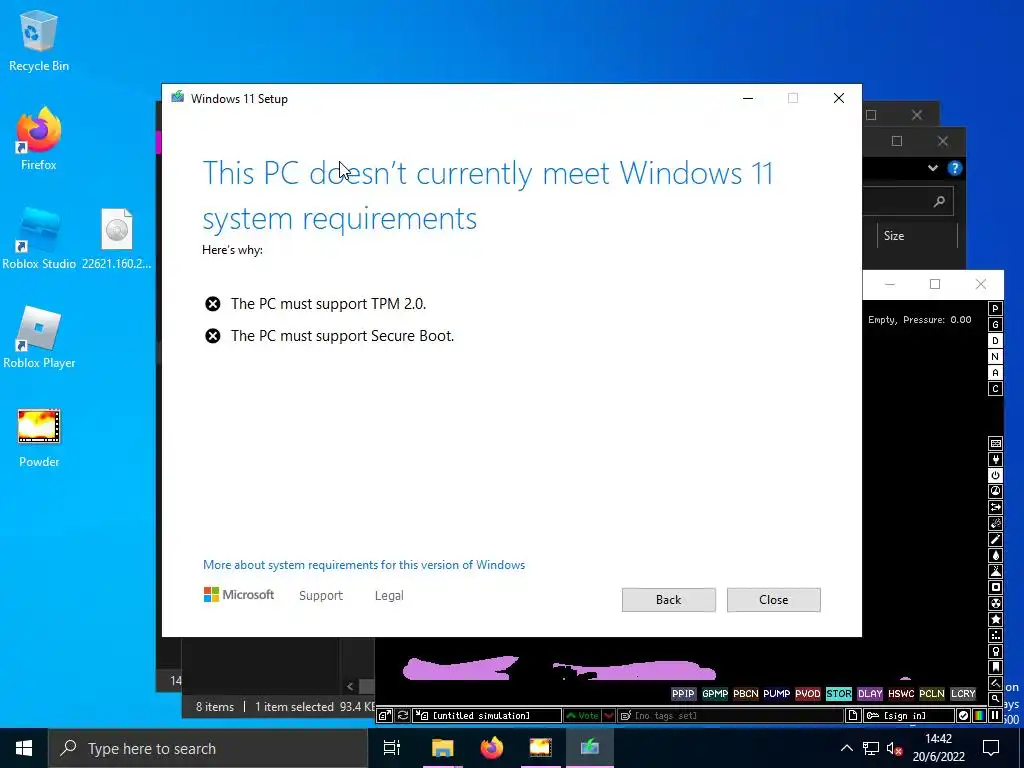Open the Game of Life category
The width and height of the screenshot is (1024, 768).
[x=995, y=635]
